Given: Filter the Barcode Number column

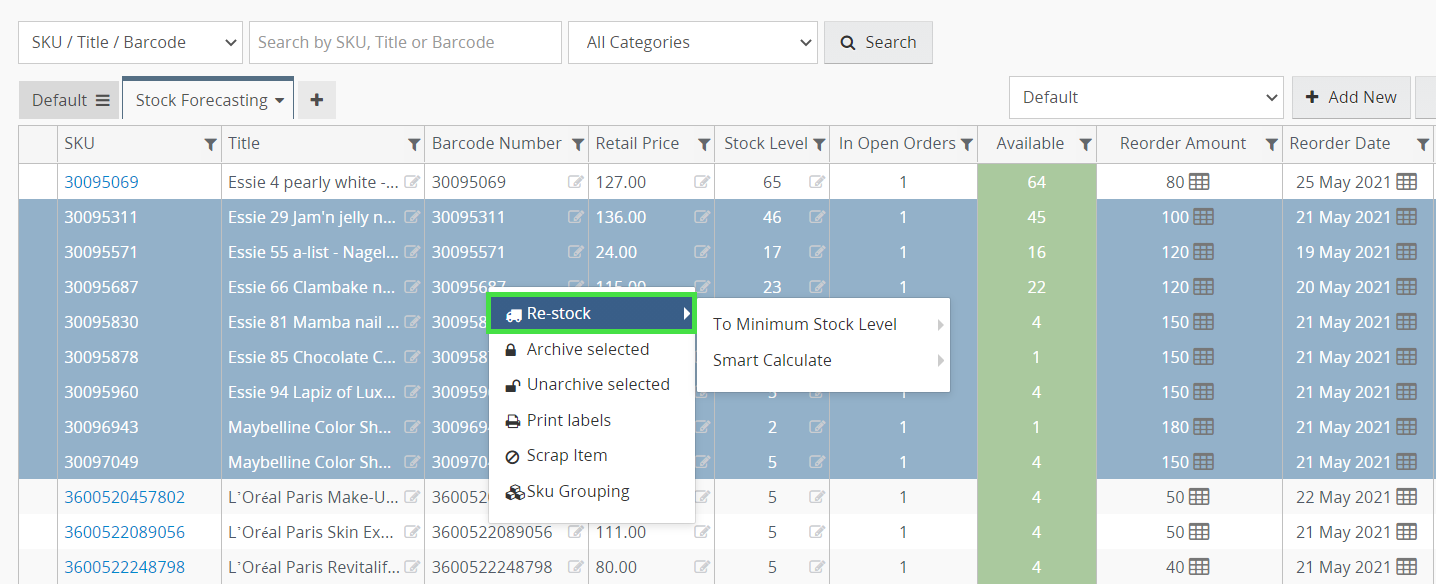Looking at the screenshot, I should (x=578, y=145).
